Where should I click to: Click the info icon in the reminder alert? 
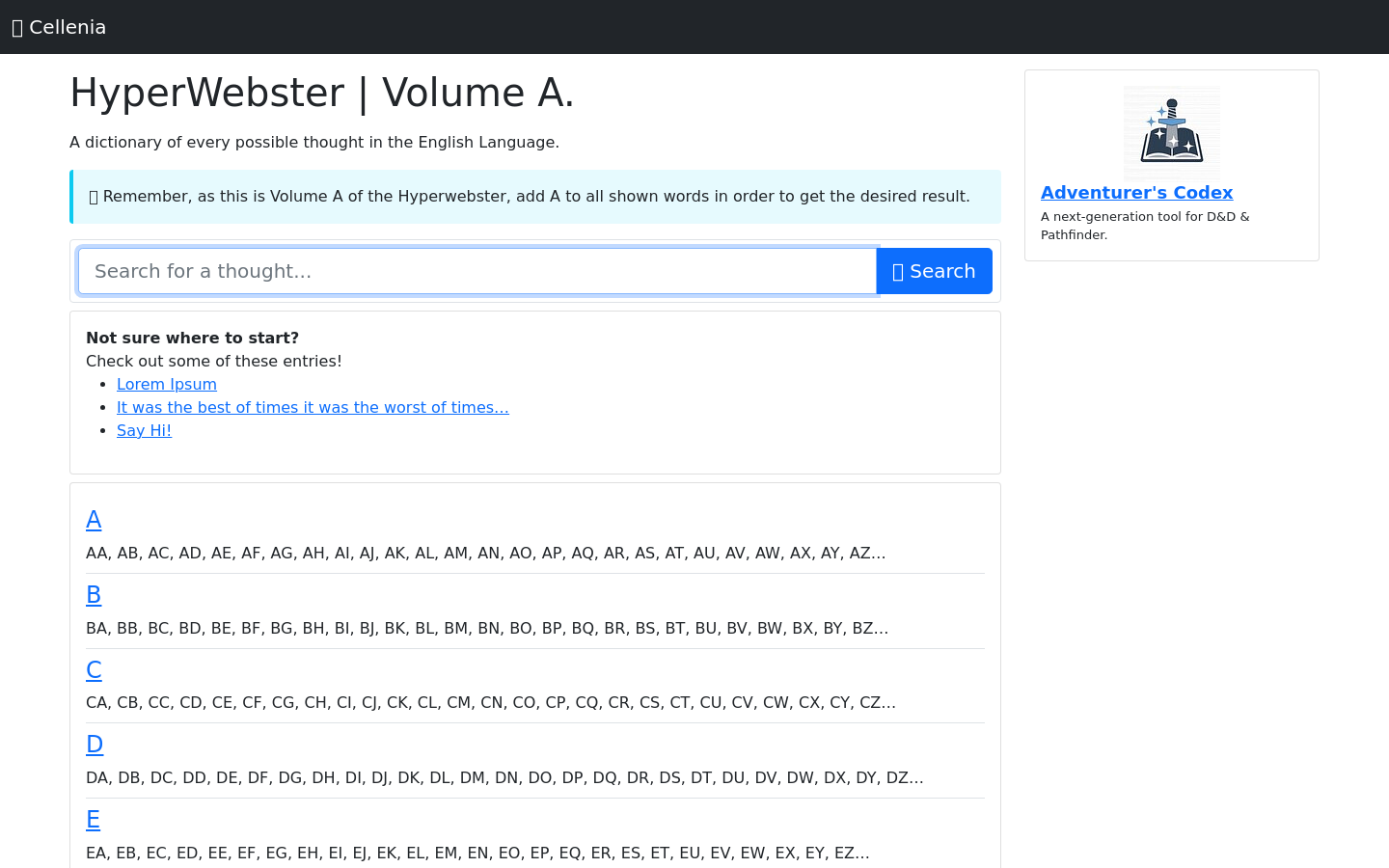pos(94,197)
